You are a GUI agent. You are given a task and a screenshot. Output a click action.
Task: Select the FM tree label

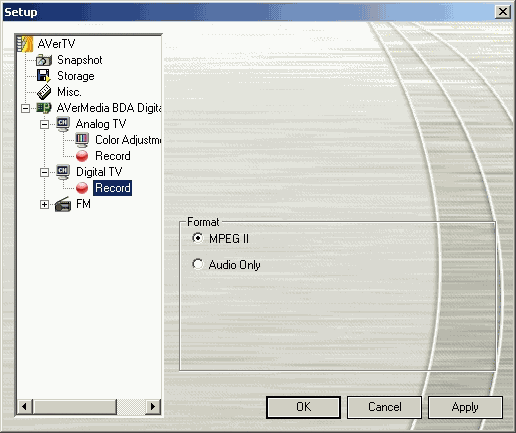tap(83, 204)
